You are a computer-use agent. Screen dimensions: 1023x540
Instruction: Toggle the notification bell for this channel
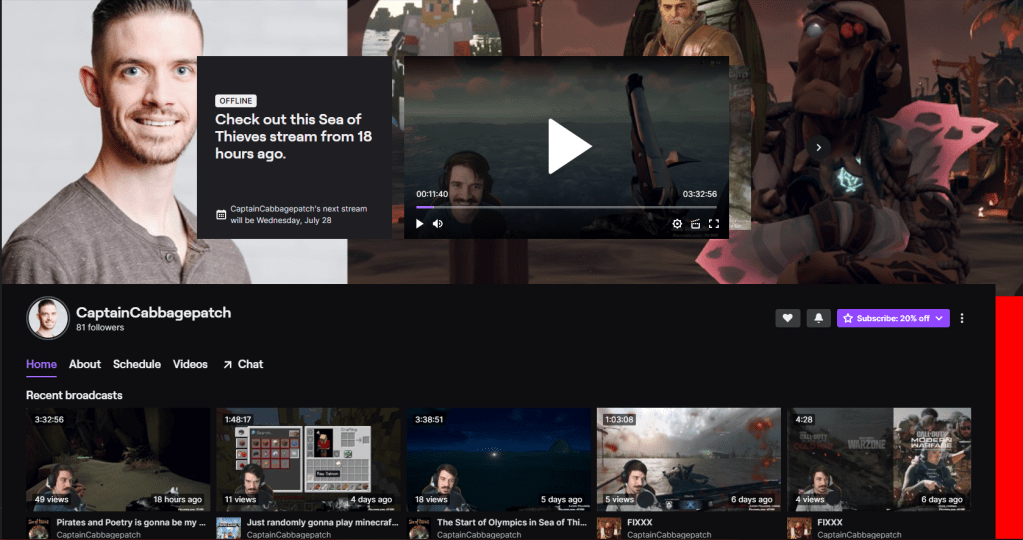[x=818, y=318]
